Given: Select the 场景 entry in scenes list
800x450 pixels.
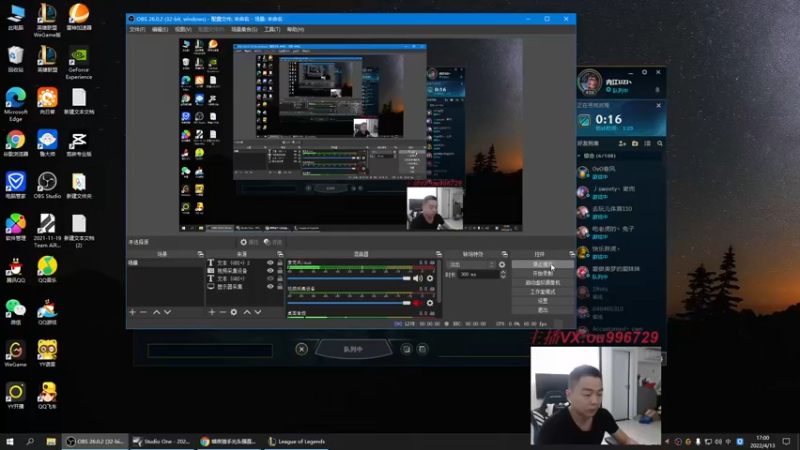Looking at the screenshot, I should coord(165,263).
